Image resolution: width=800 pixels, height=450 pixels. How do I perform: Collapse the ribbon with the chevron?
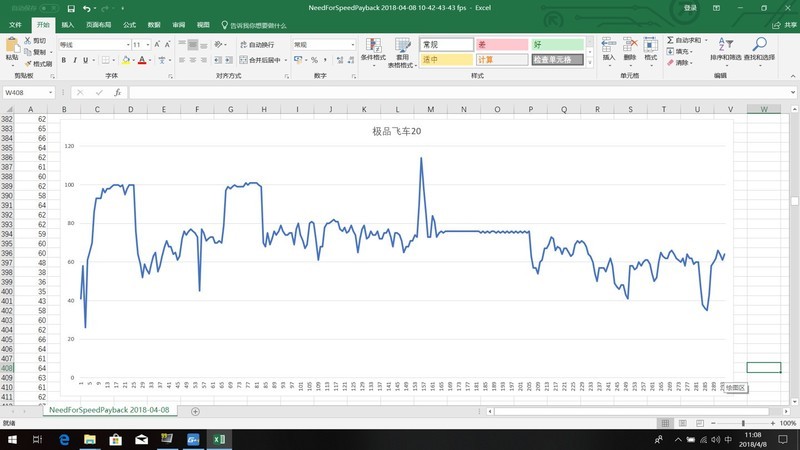pyautogui.click(x=793, y=76)
